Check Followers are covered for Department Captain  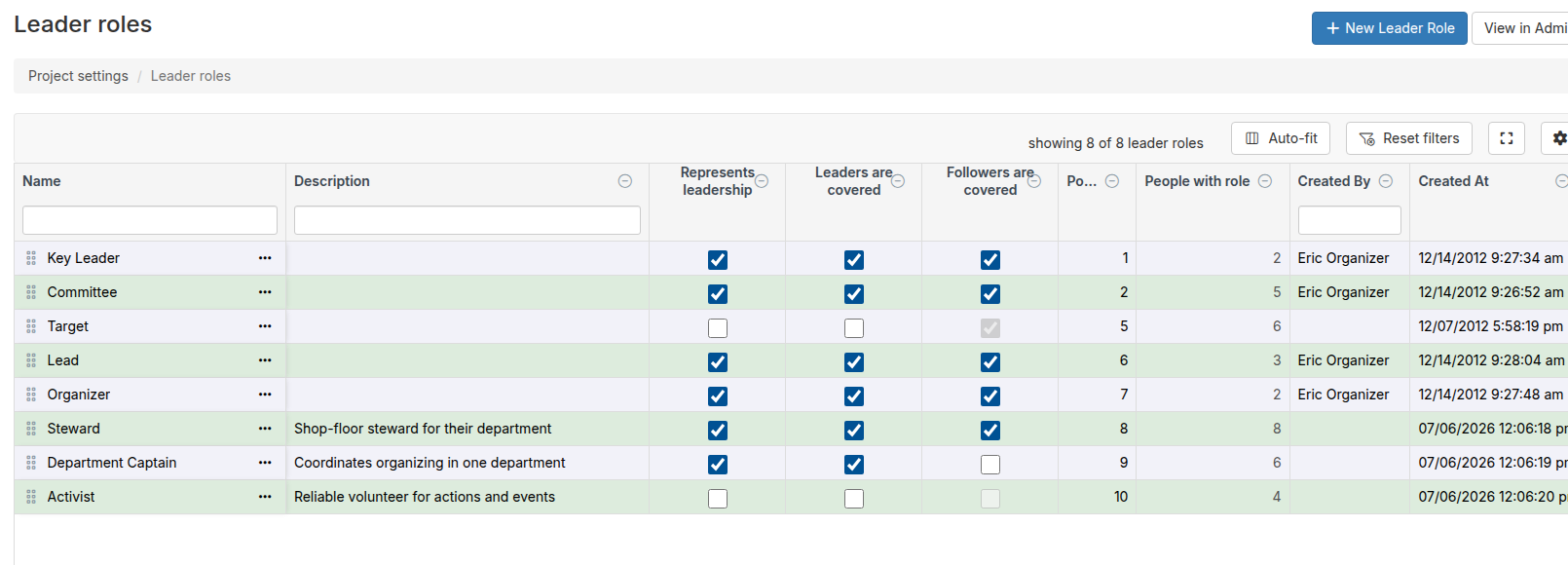(990, 465)
